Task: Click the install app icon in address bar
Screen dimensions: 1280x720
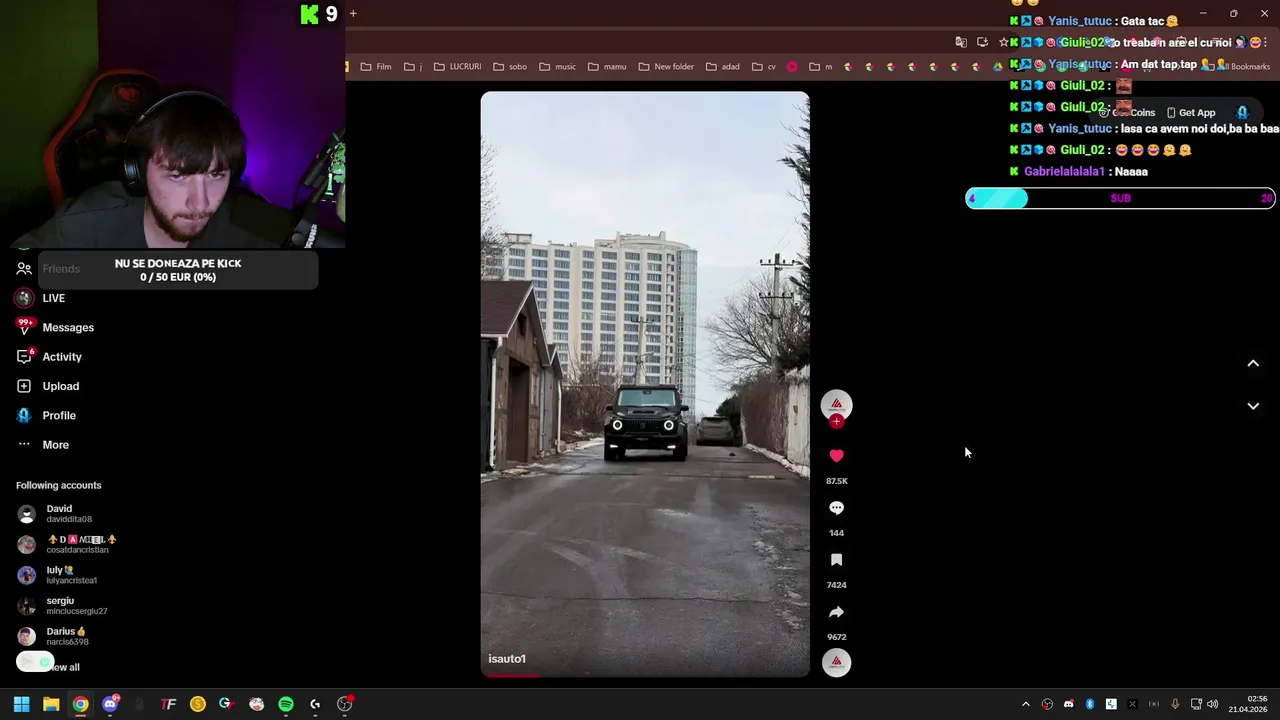Action: tap(982, 43)
